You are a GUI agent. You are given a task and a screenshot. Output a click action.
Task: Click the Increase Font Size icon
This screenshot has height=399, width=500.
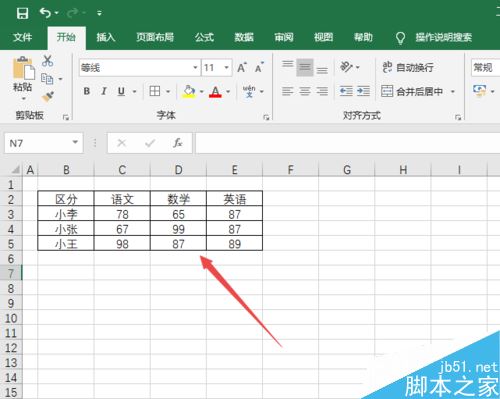(x=242, y=68)
